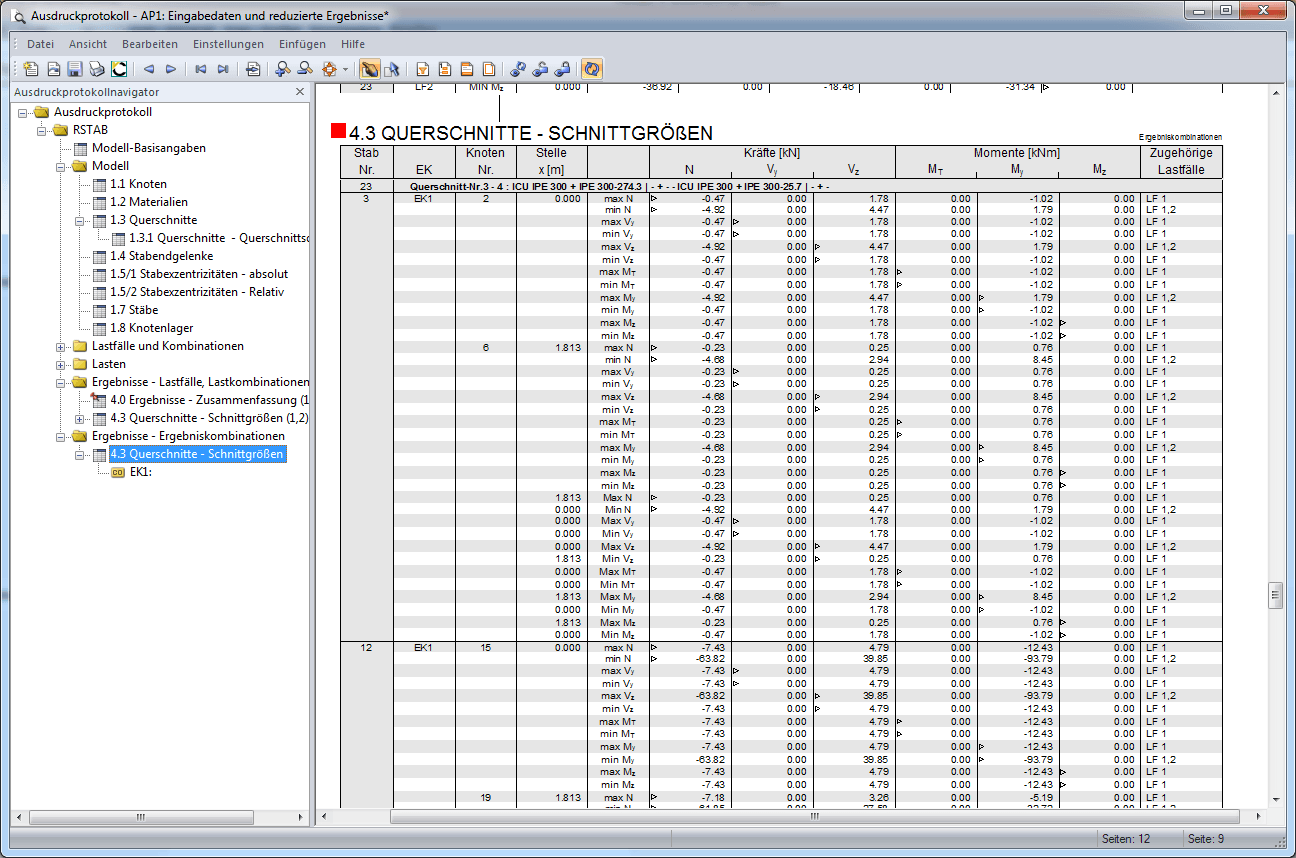This screenshot has width=1296, height=858.
Task: Select 1.8 Knotenlager in the tree
Action: pos(151,328)
